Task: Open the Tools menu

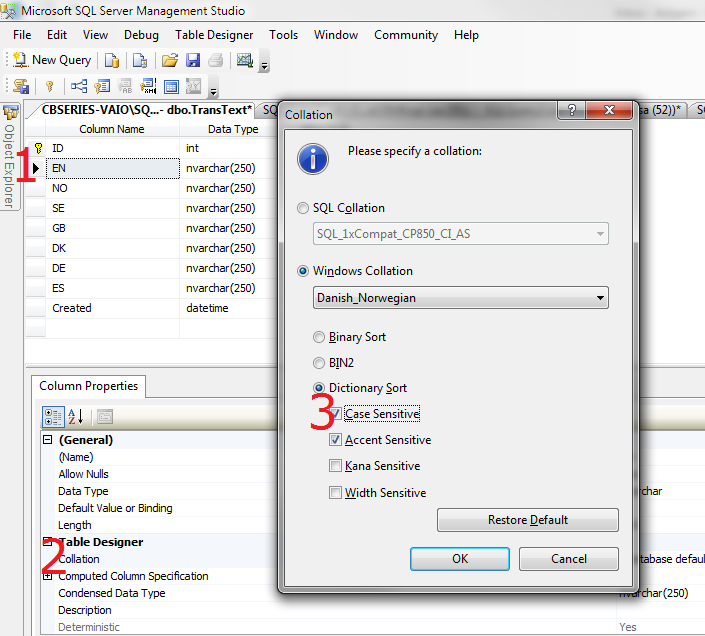Action: [x=283, y=35]
